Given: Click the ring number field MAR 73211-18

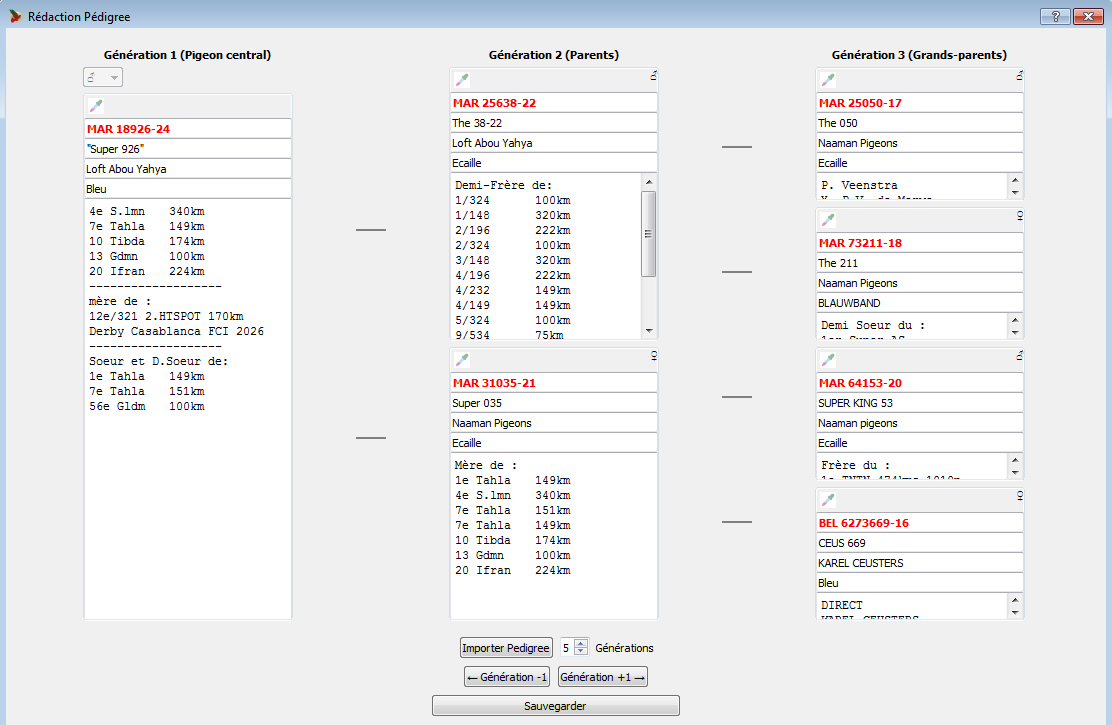Looking at the screenshot, I should [920, 243].
